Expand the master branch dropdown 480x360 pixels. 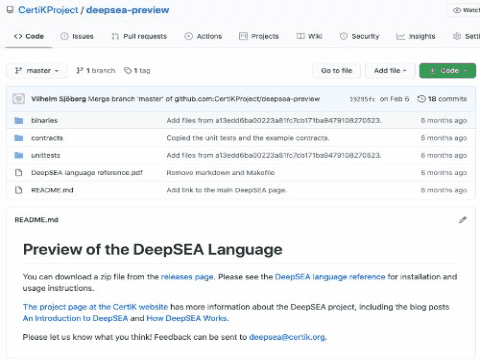click(x=37, y=71)
